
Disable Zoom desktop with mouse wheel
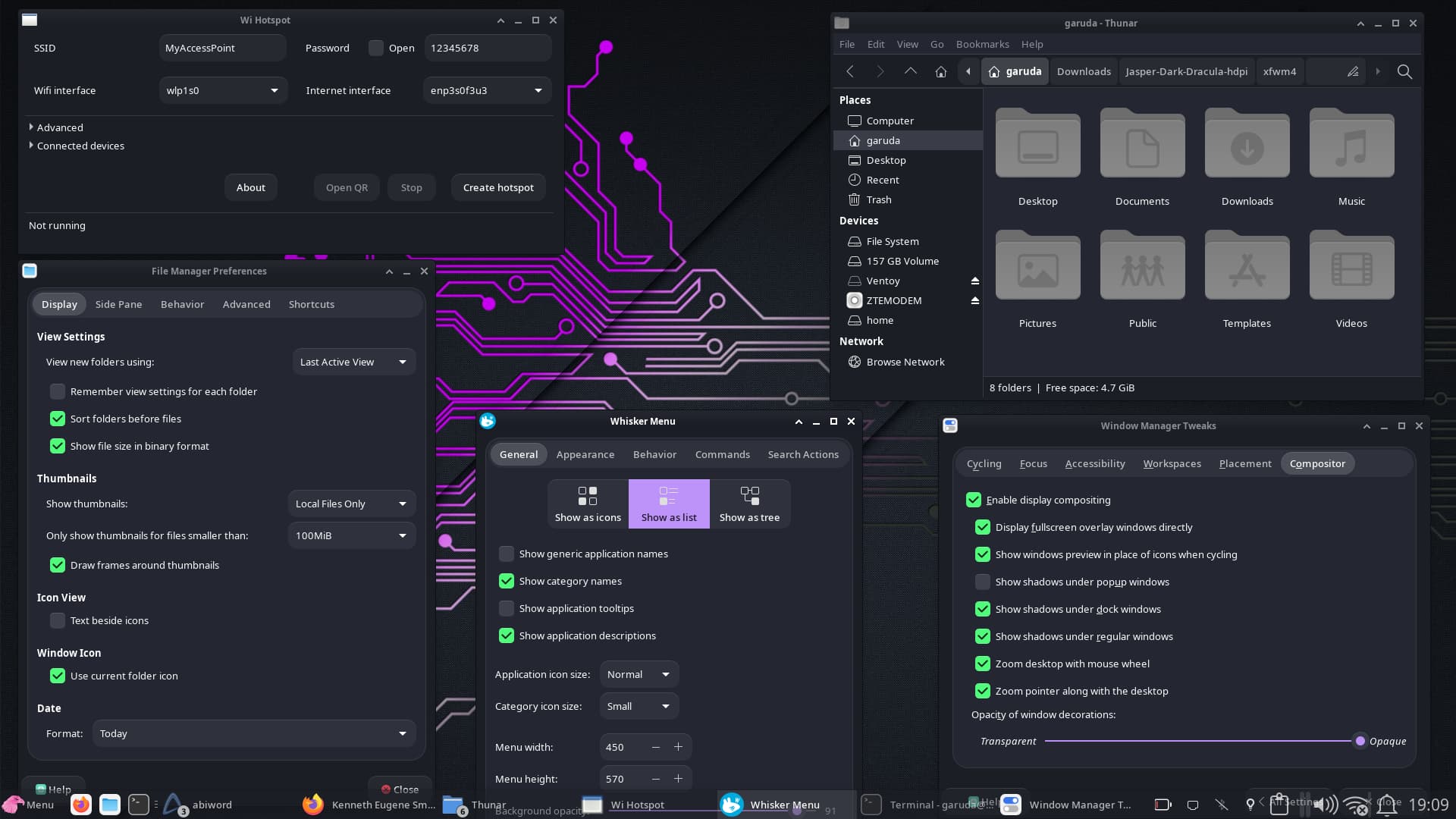coord(983,664)
